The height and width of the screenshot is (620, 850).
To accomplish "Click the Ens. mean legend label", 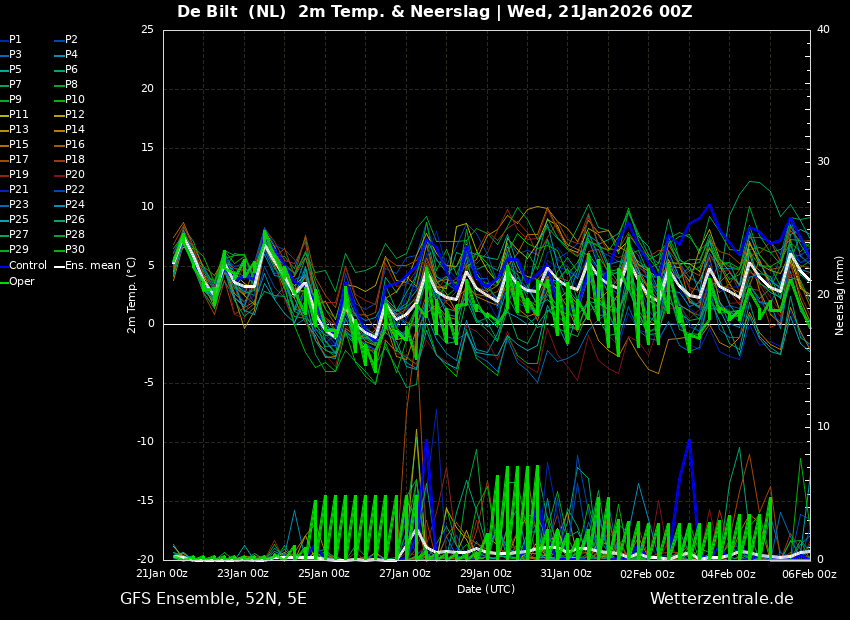I will 93,265.
